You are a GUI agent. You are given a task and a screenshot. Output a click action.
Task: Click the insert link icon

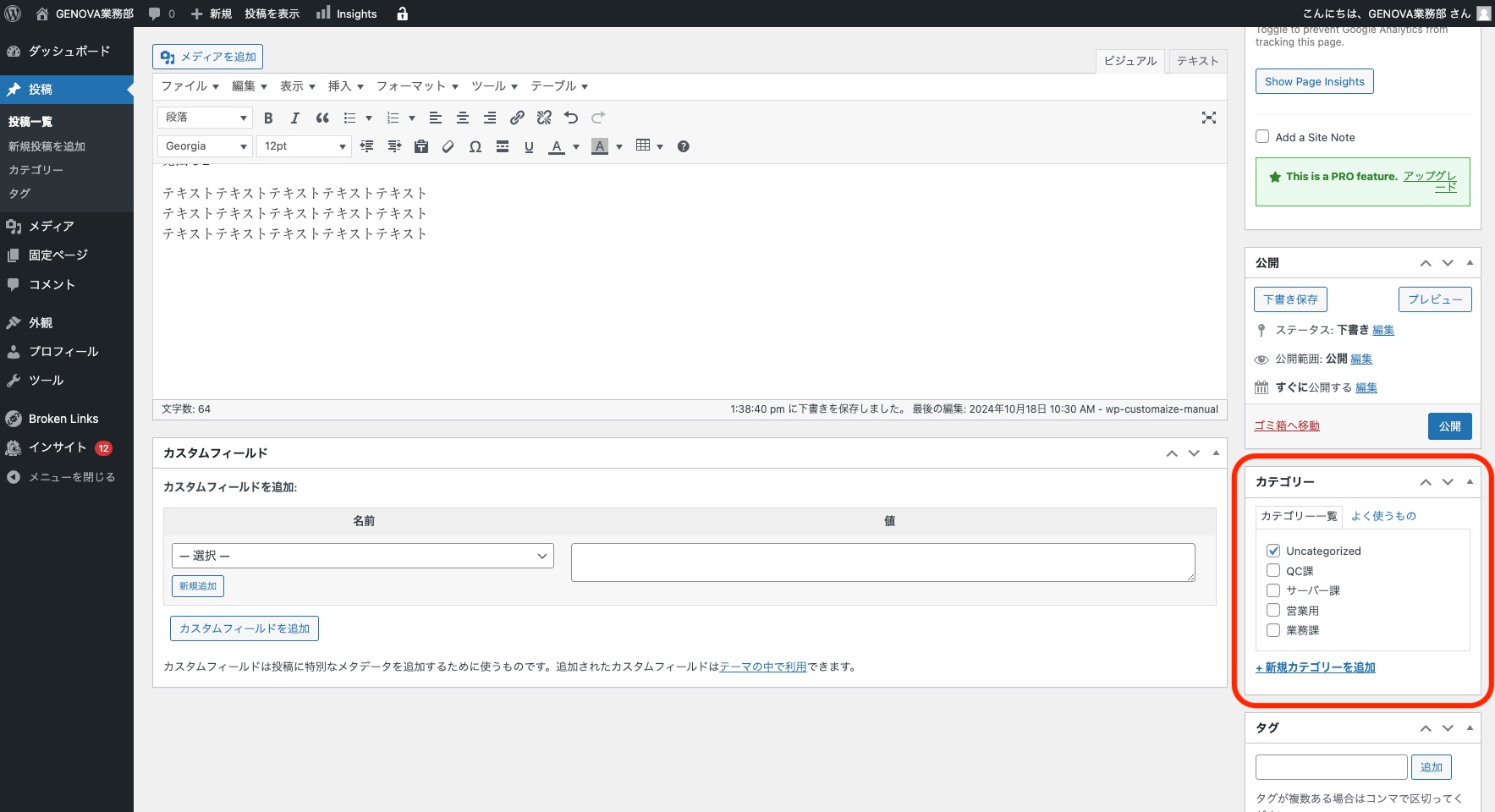517,118
